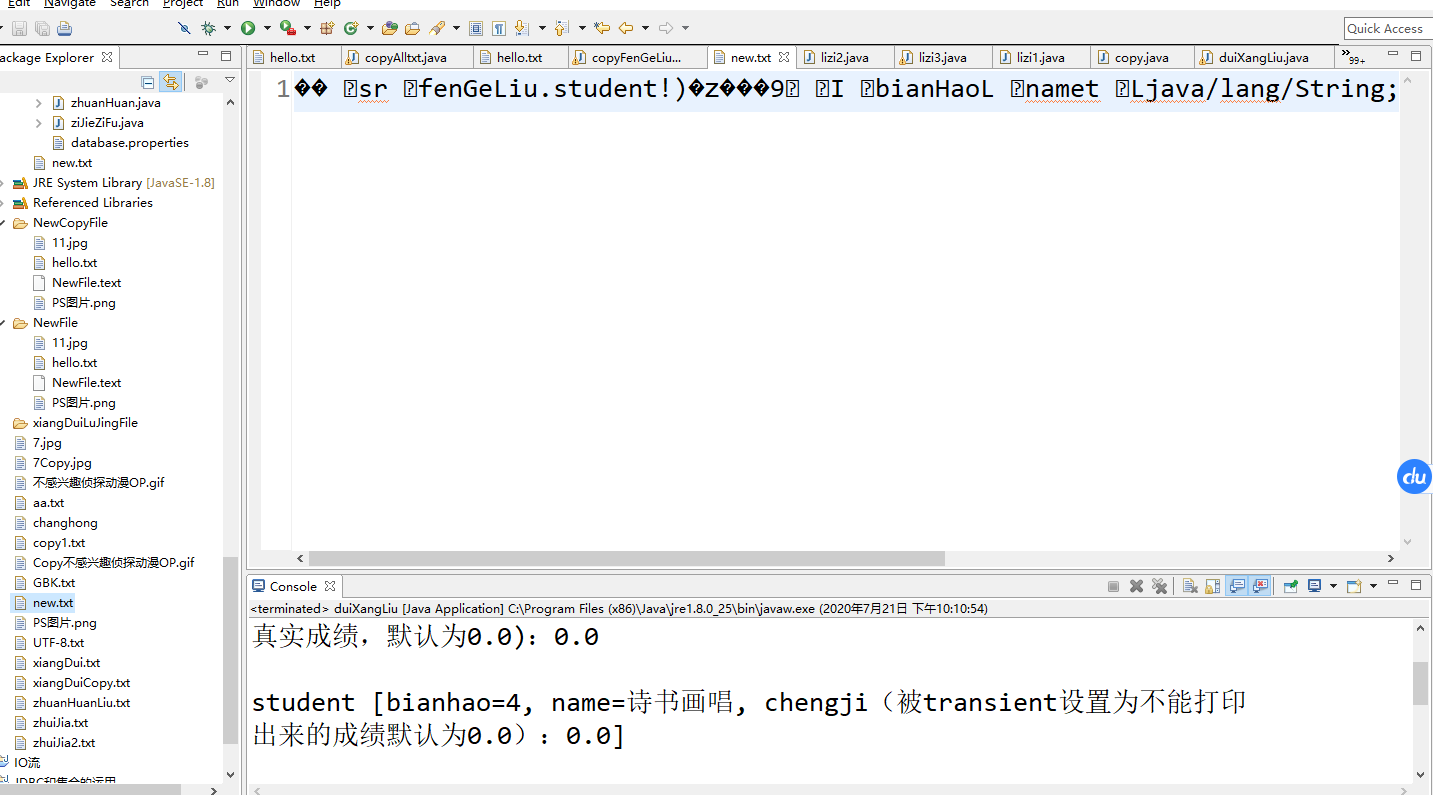Click Remove Launch icon in Console
The height and width of the screenshot is (795, 1433).
1136,586
